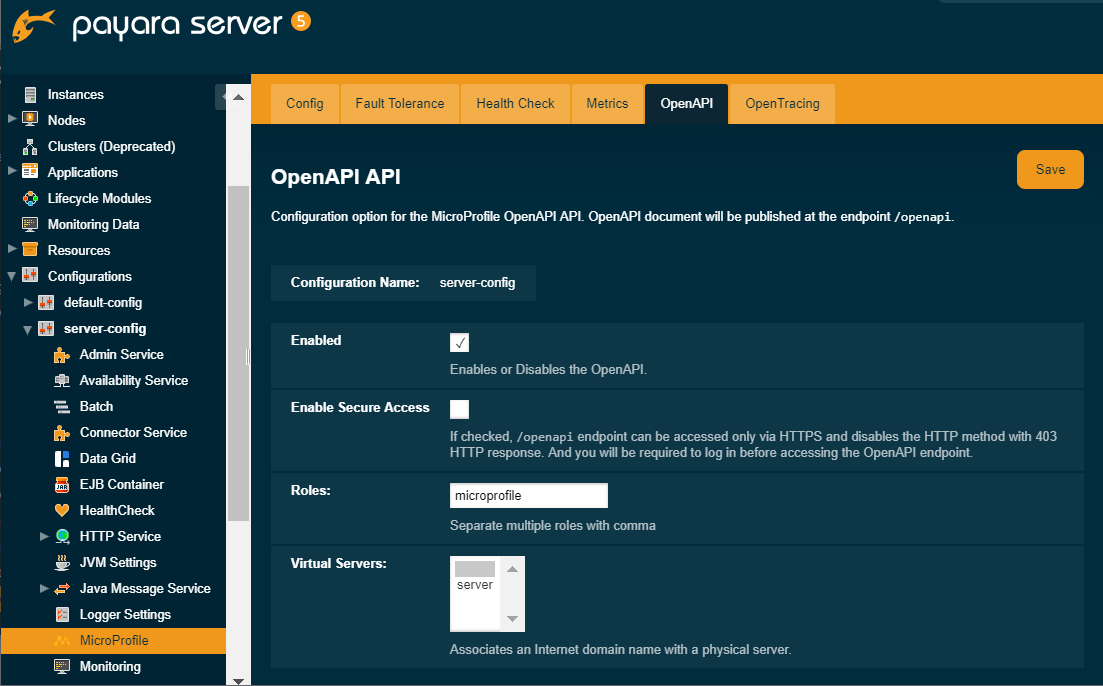
Task: Open the Fault Tolerance tab
Action: (400, 103)
